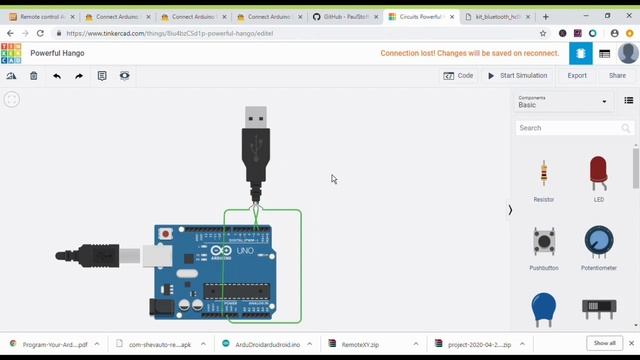Start Simulation
The height and width of the screenshot is (360, 640).
click(518, 76)
